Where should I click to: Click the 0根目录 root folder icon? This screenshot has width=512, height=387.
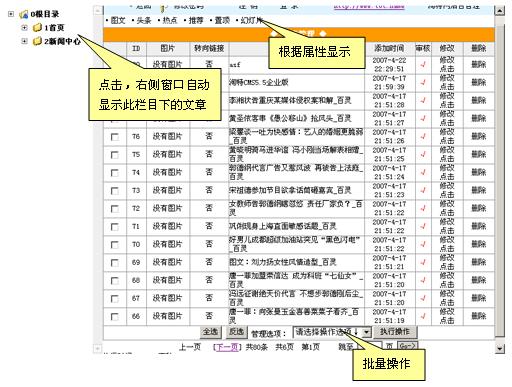point(23,14)
